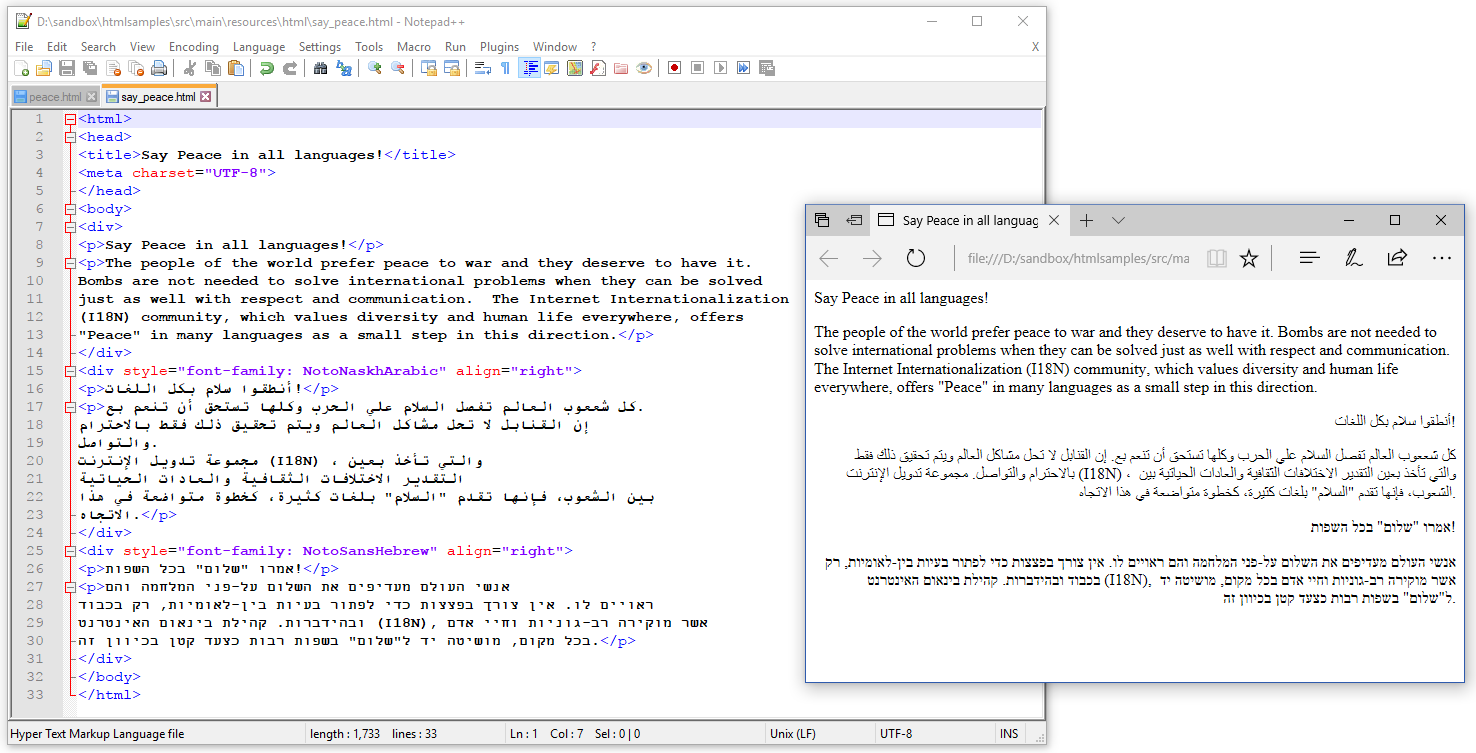The width and height of the screenshot is (1476, 753).
Task: Collapse the head fold marker on line 2
Action: 70,137
